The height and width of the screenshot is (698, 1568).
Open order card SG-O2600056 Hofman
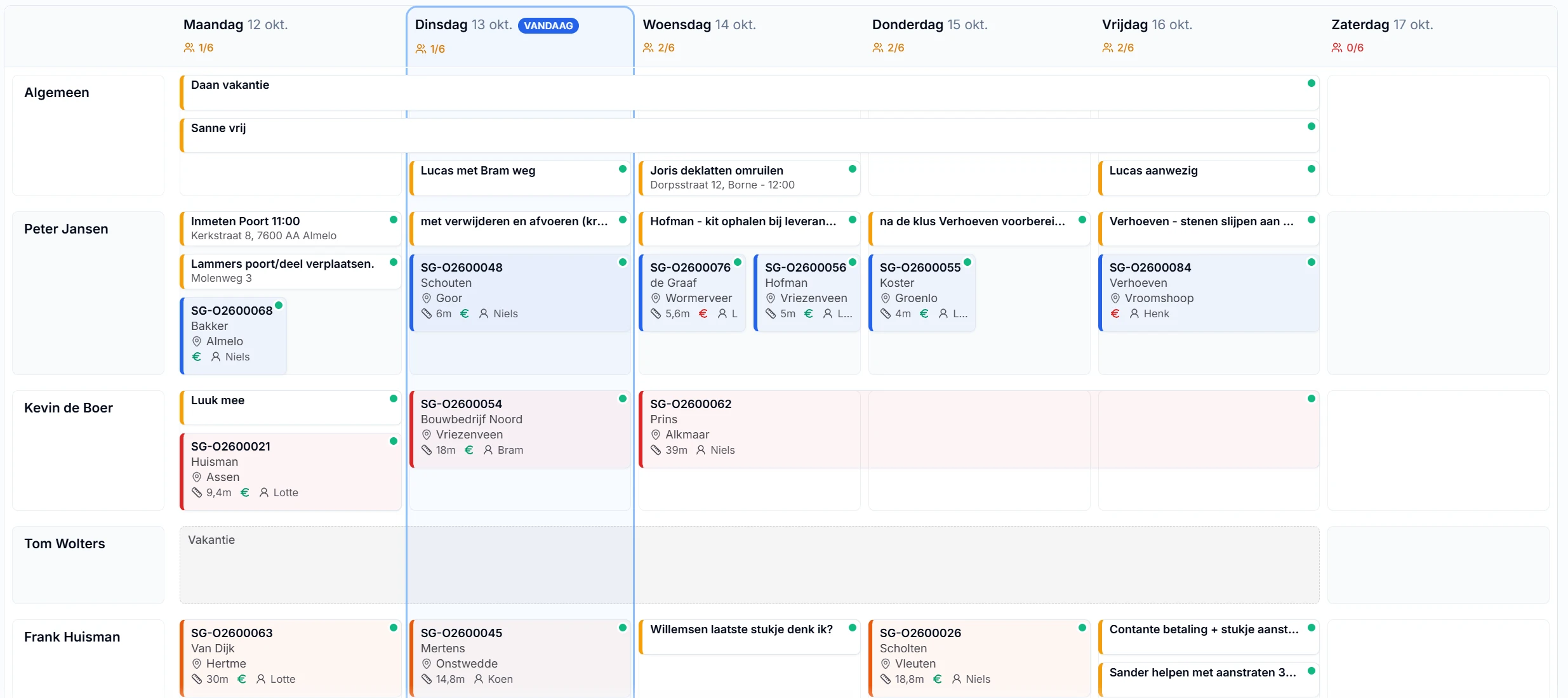[807, 293]
